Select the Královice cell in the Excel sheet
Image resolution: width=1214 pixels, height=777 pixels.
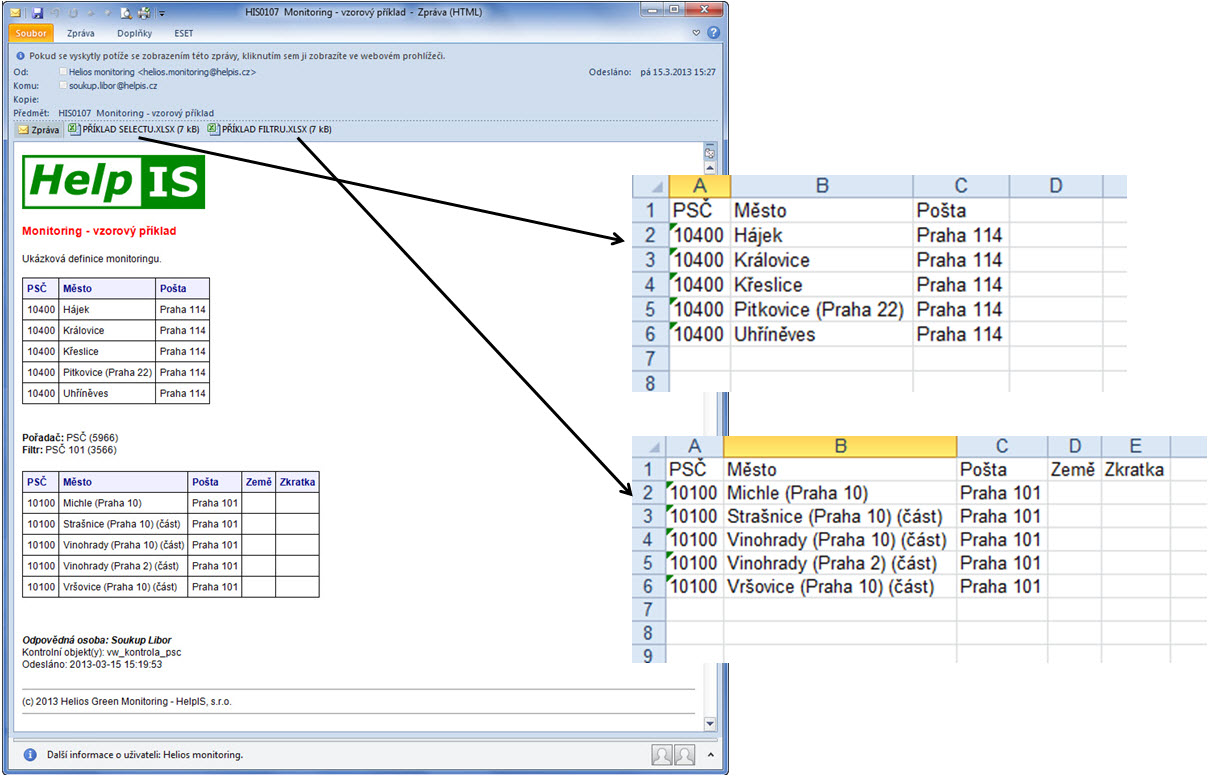(822, 260)
